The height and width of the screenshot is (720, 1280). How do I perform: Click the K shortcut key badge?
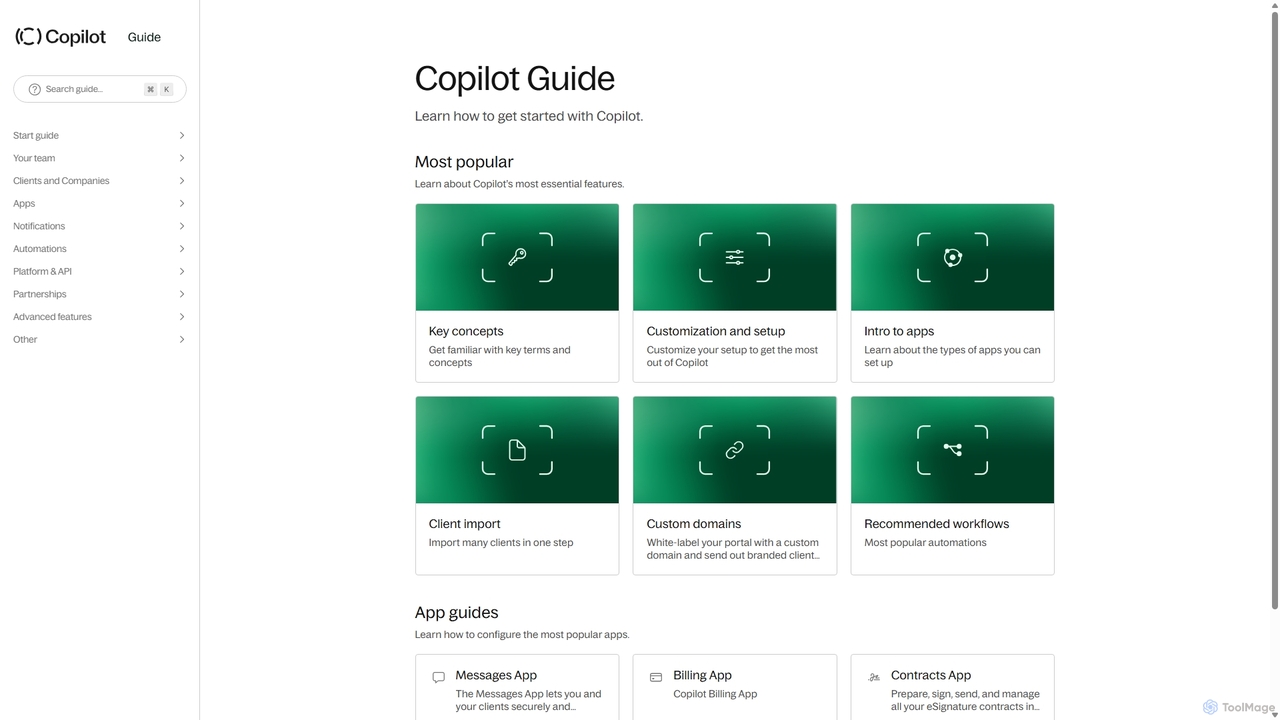[167, 89]
